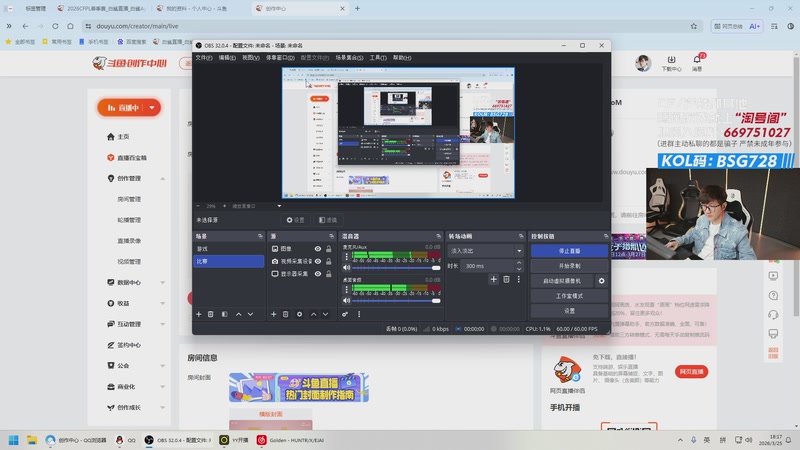Open the OBS View menu

pos(251,58)
